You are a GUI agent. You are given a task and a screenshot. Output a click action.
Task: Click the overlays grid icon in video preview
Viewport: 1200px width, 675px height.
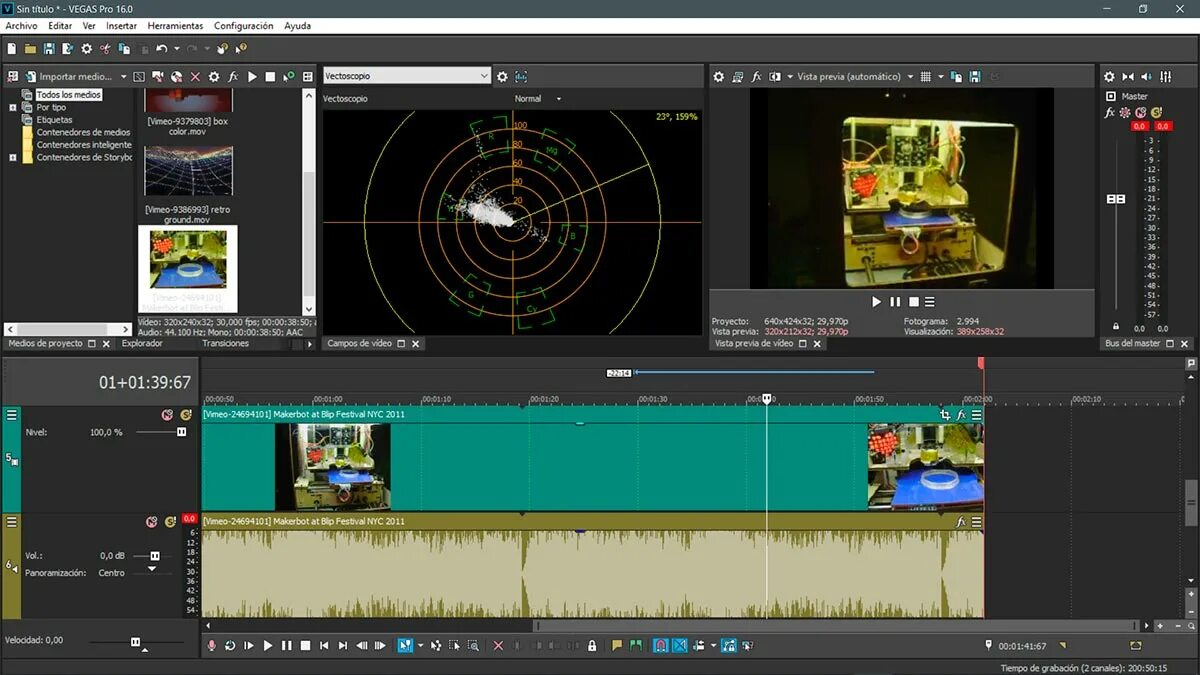[x=925, y=76]
